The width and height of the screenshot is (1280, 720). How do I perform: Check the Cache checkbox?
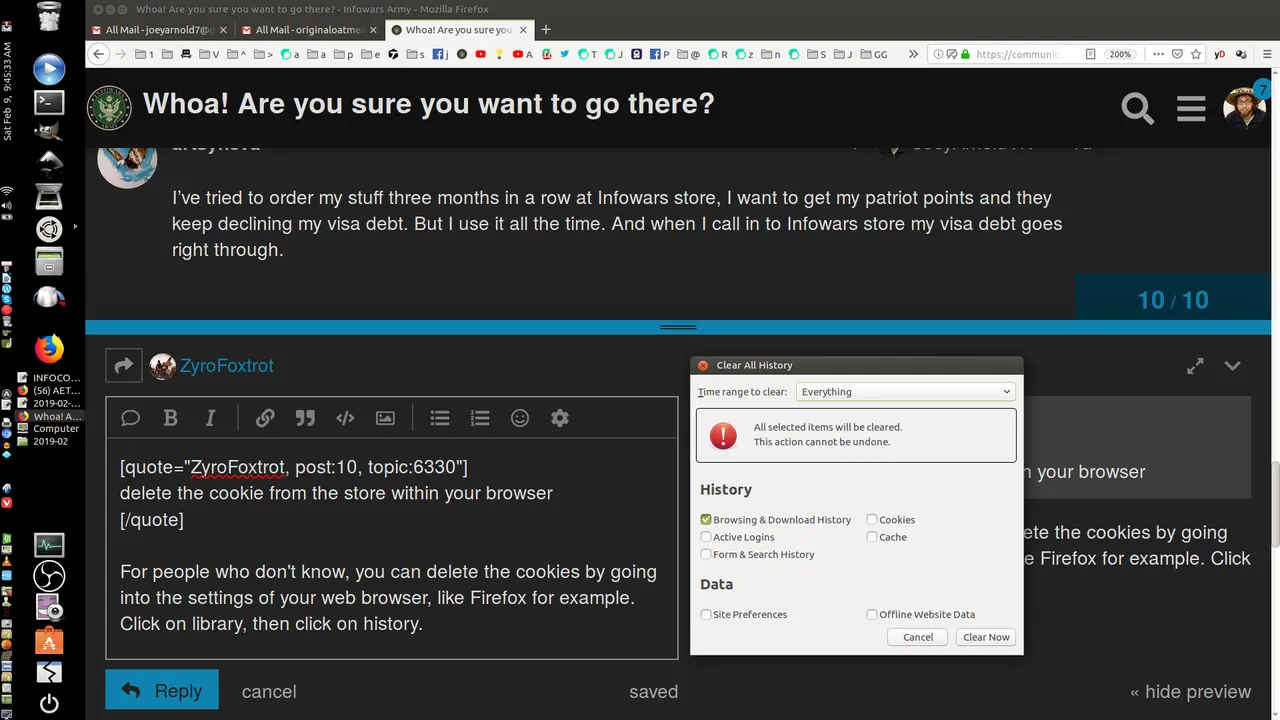872,537
